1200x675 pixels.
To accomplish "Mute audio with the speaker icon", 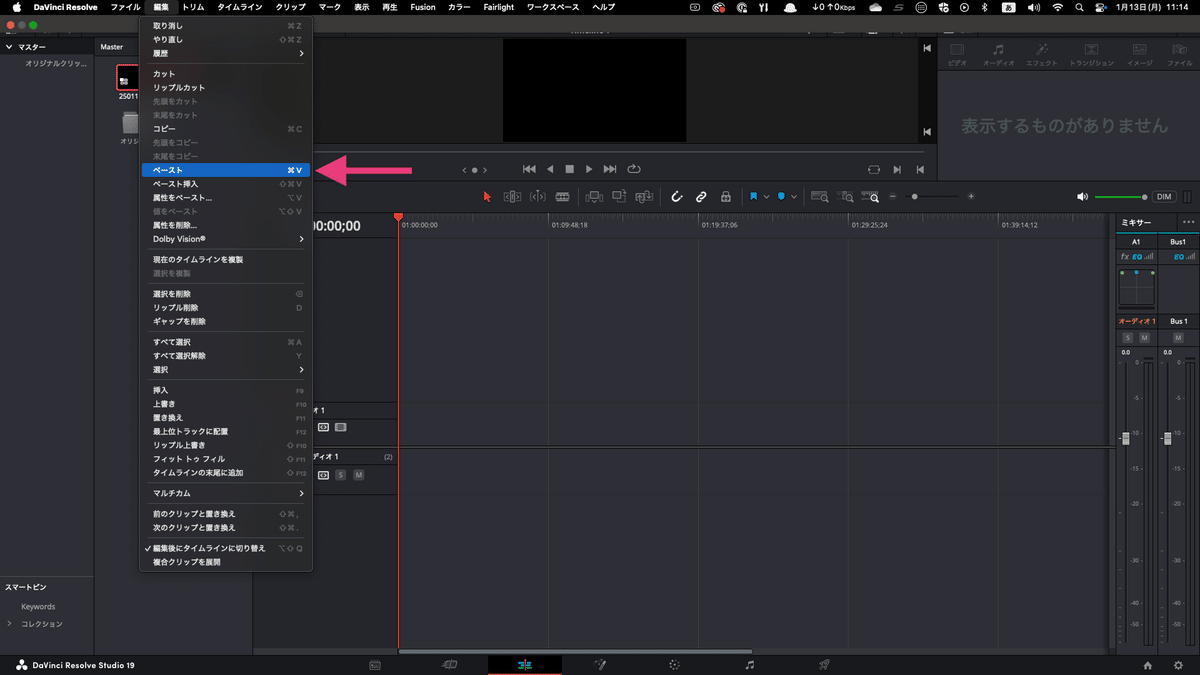I will (x=1082, y=197).
